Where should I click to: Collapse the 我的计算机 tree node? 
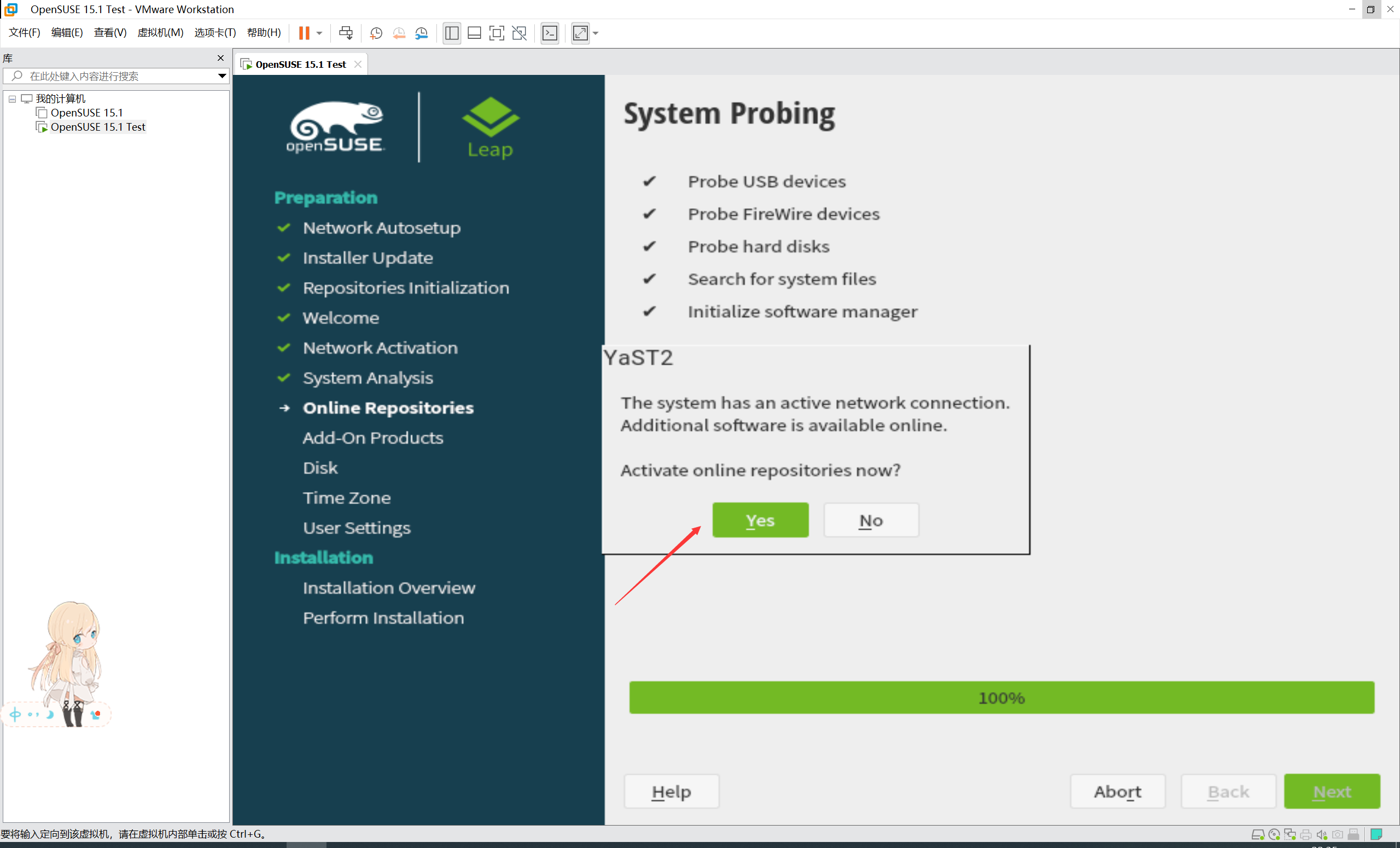pyautogui.click(x=12, y=99)
